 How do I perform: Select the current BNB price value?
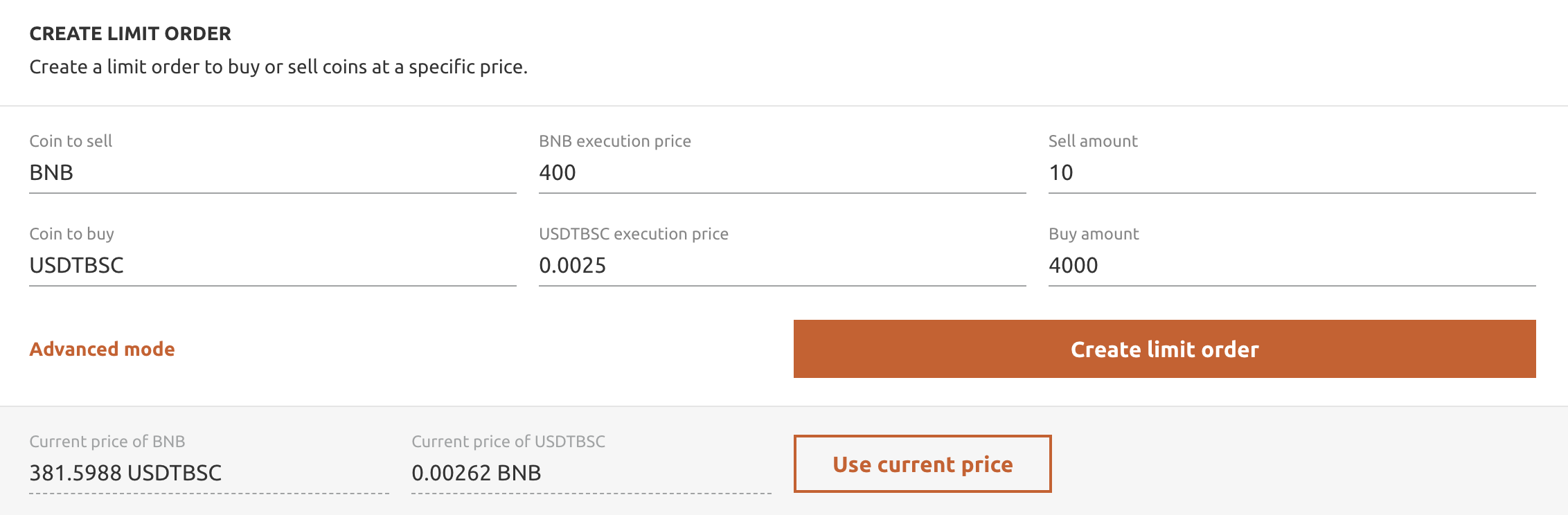(125, 473)
